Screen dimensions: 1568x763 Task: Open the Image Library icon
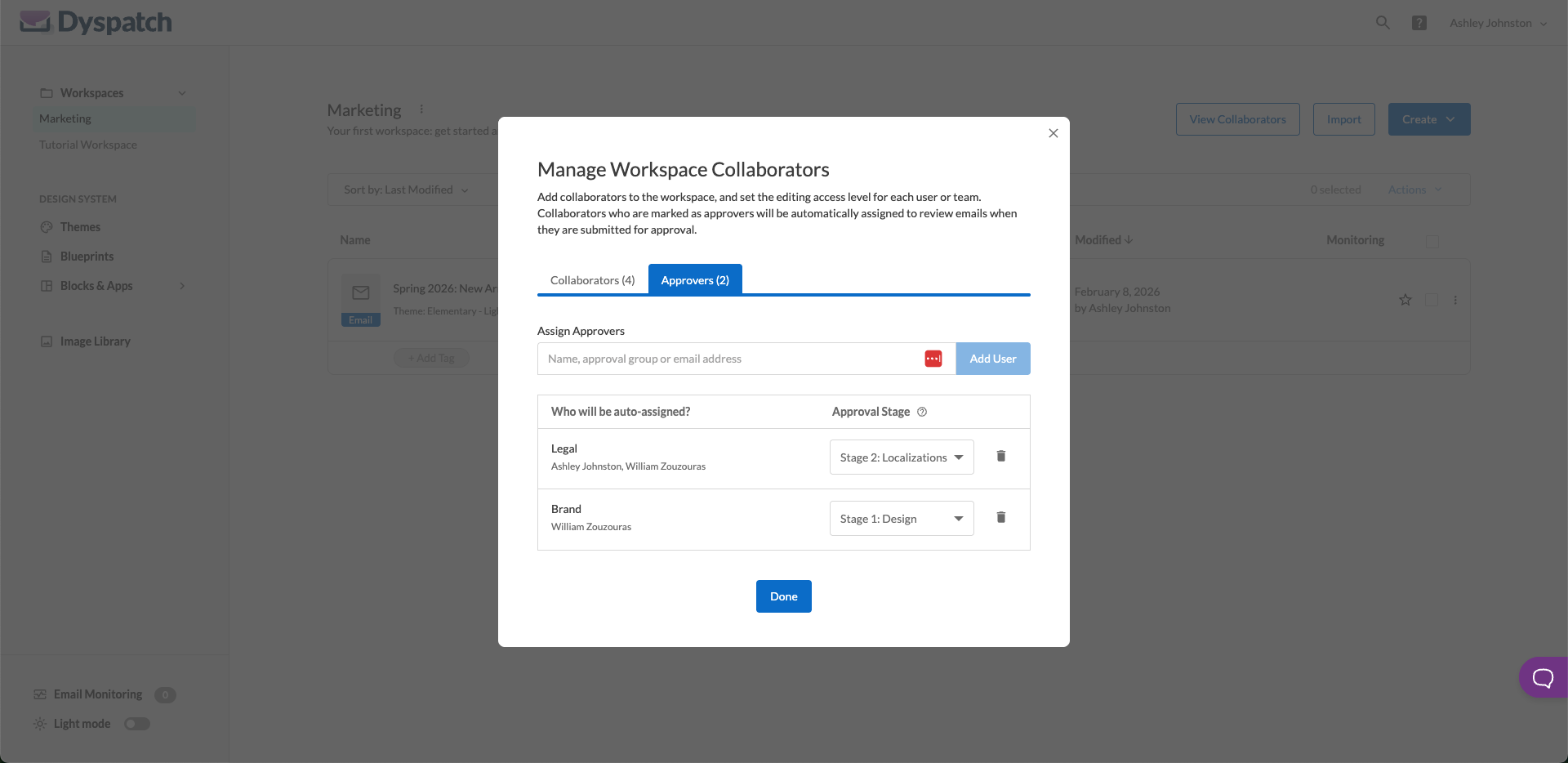tap(47, 341)
